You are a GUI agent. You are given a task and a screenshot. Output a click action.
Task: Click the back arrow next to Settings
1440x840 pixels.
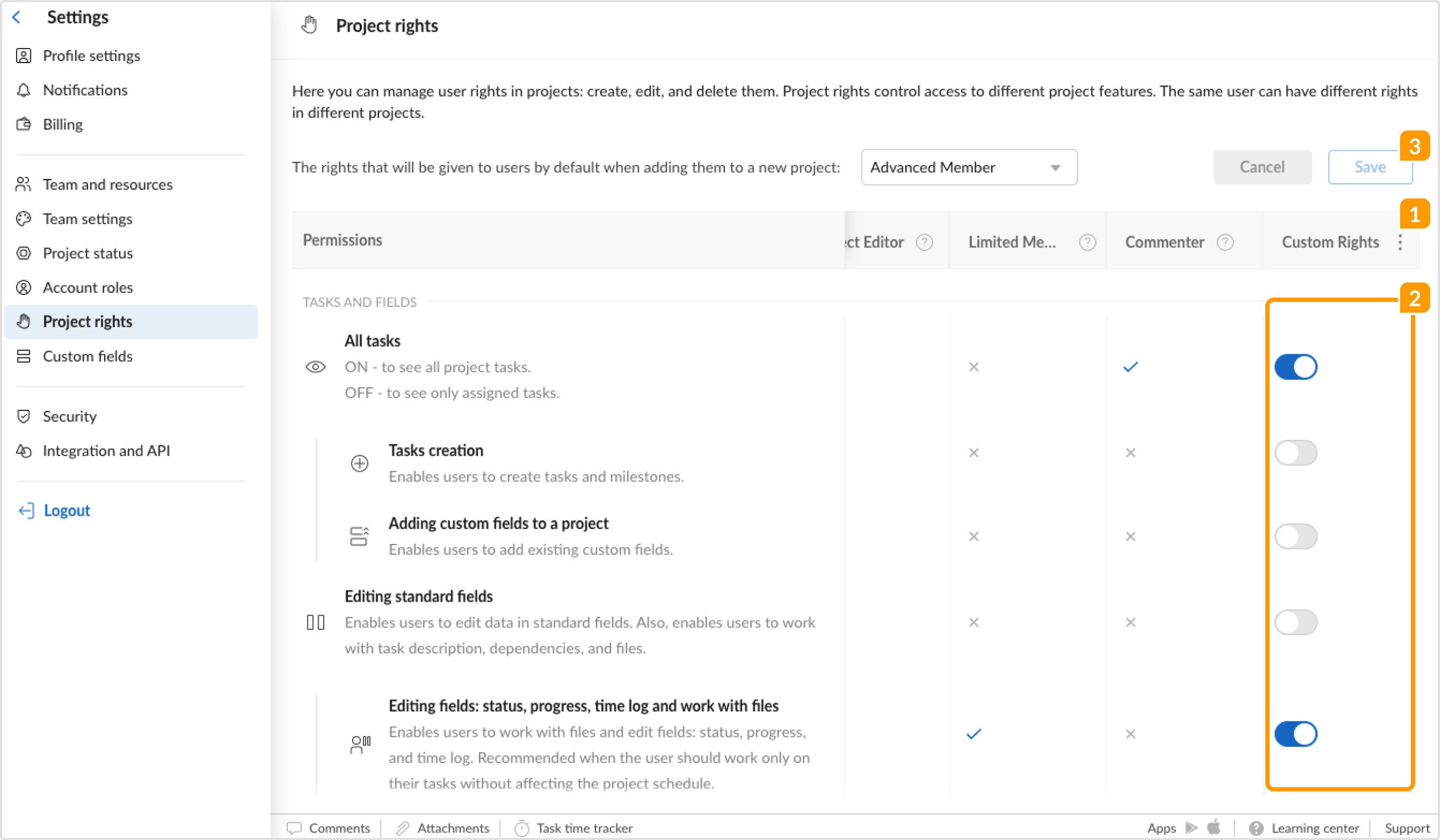pos(17,17)
